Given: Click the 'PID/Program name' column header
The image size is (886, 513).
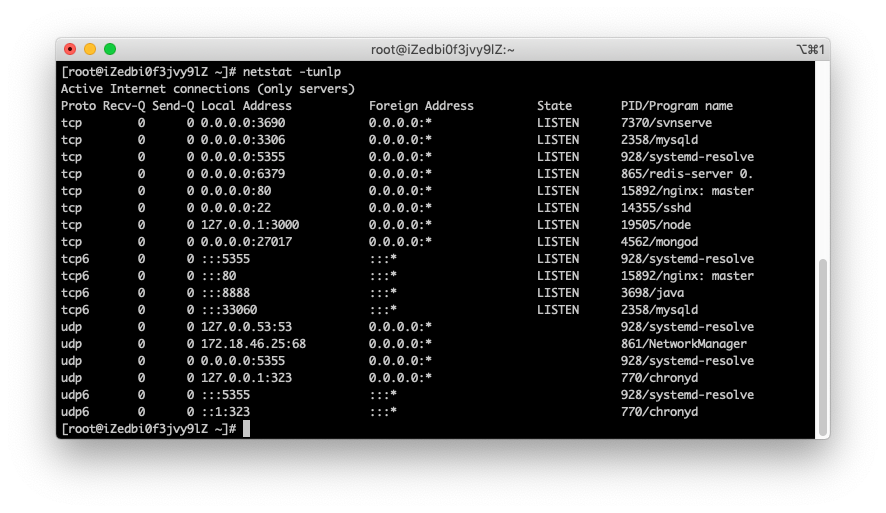Looking at the screenshot, I should [x=677, y=106].
